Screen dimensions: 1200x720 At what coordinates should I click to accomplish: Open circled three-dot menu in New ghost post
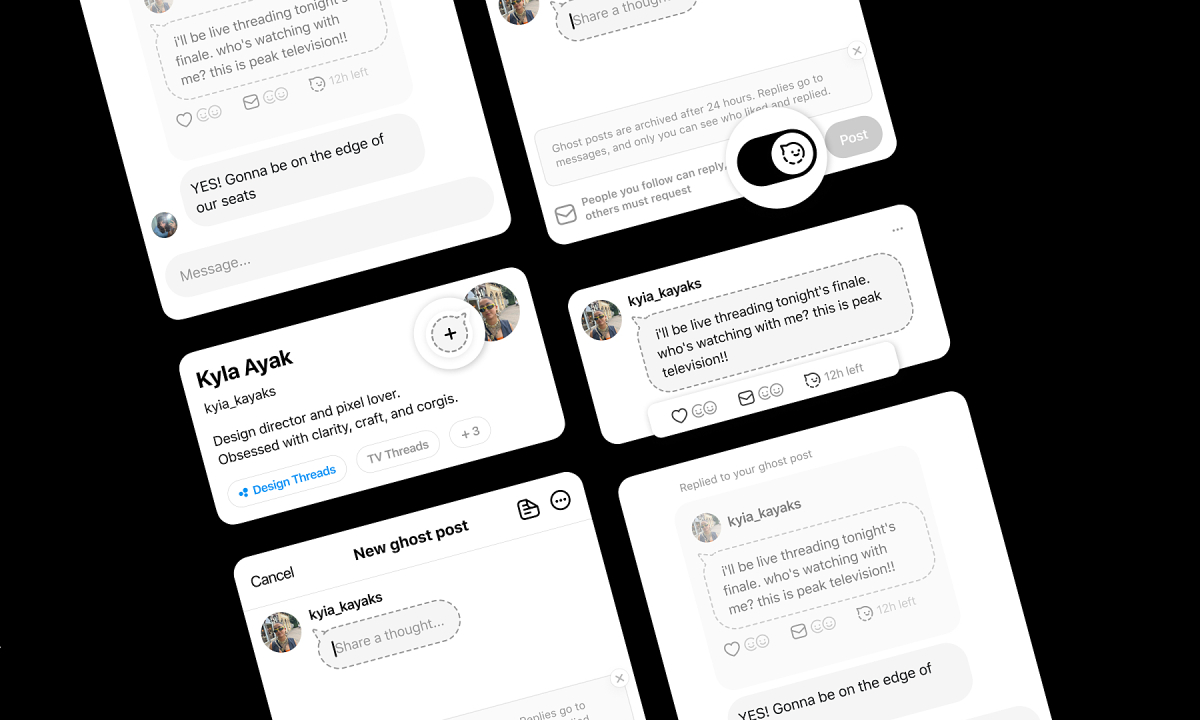(561, 499)
